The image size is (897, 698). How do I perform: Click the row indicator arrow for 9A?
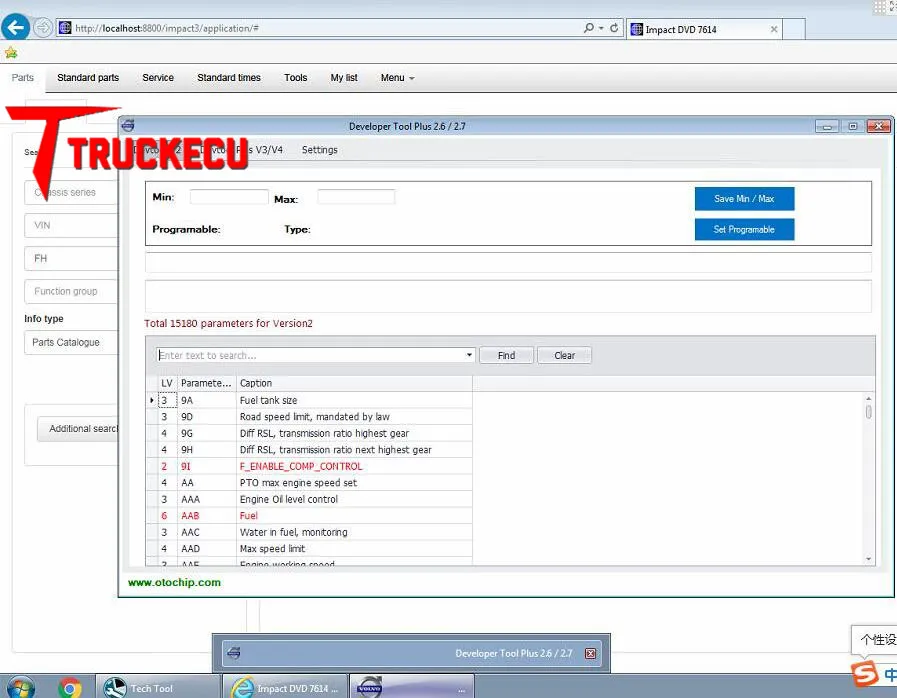pos(152,400)
